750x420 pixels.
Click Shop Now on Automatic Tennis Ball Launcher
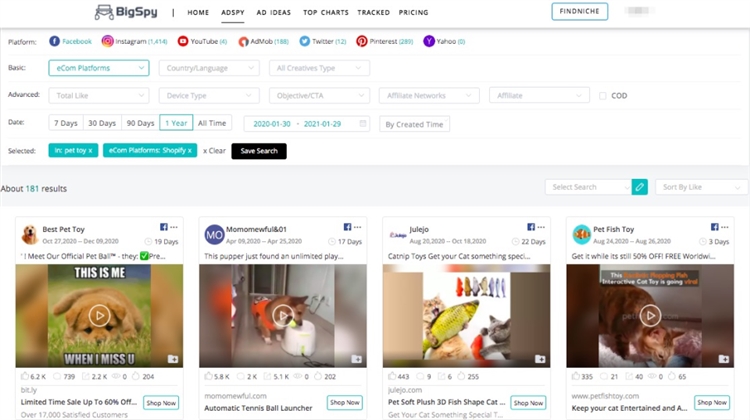pos(344,402)
